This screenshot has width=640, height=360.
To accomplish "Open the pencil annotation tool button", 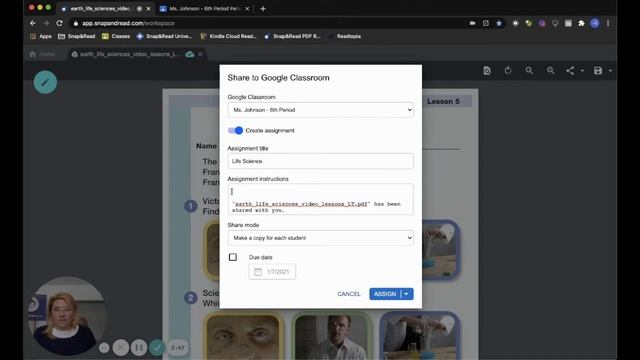I will [45, 82].
